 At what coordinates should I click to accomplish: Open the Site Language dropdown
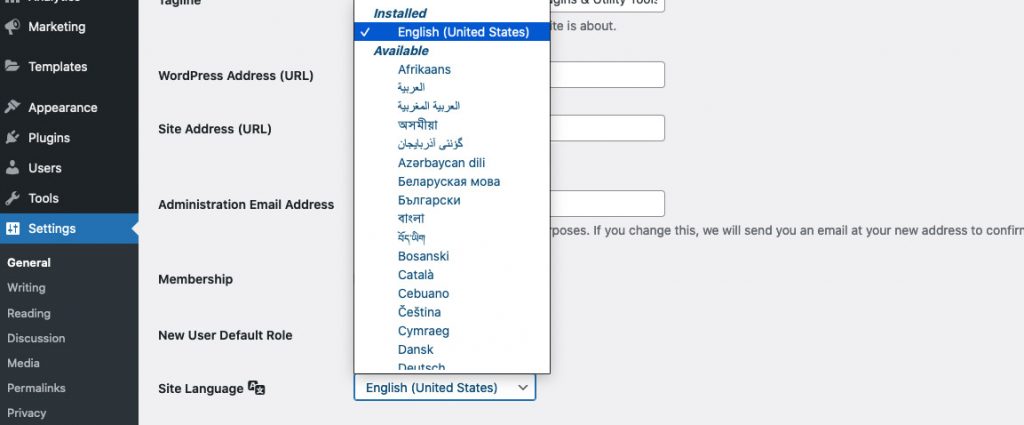[445, 388]
